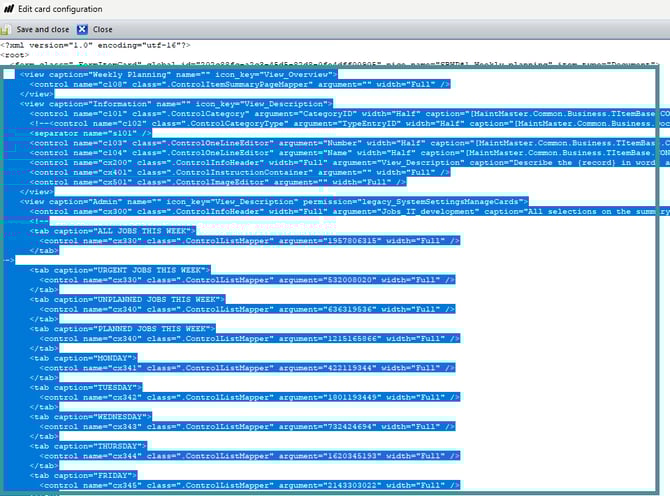The height and width of the screenshot is (496, 670).
Task: Click the control line with argument "1957806315"
Action: point(250,241)
